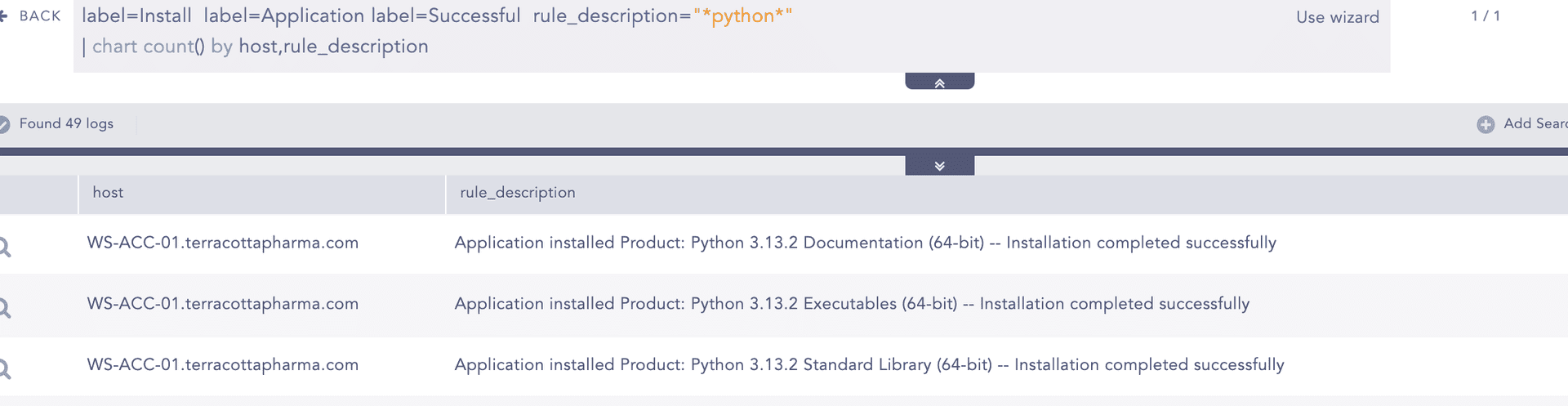Click magnifier icon for Python Executables row
Screen dimensions: 1568x406
coord(4,308)
